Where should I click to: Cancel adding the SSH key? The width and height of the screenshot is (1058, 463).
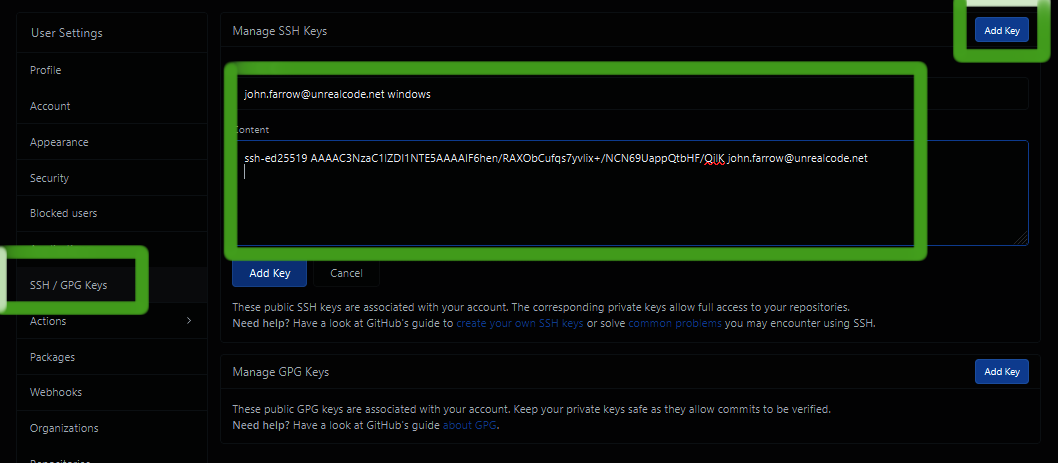(346, 273)
